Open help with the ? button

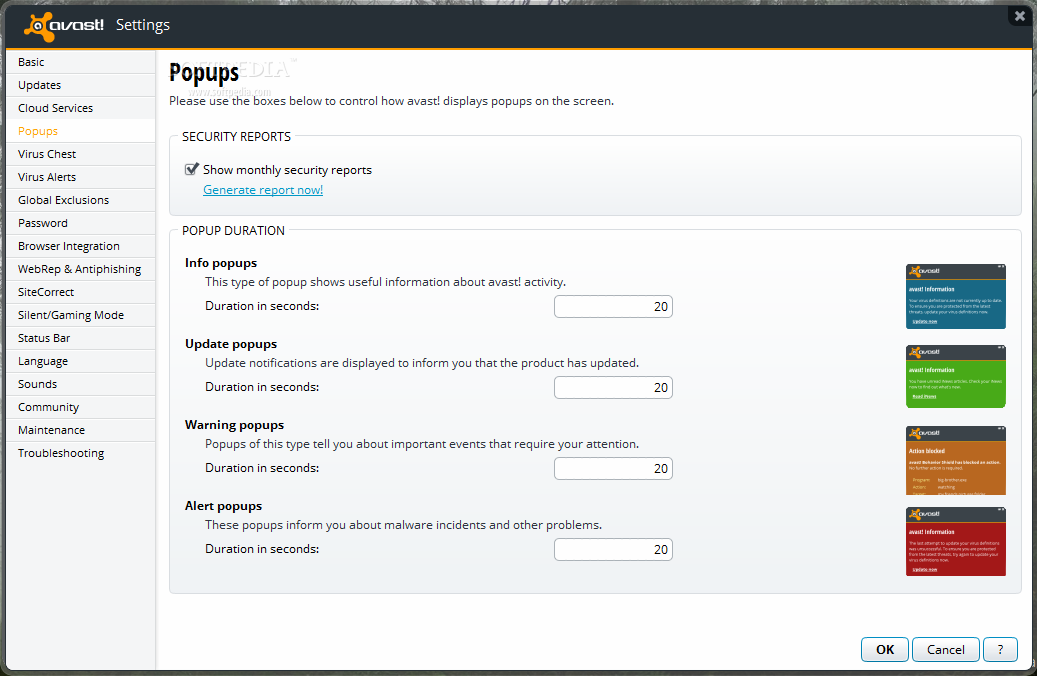pos(1000,650)
